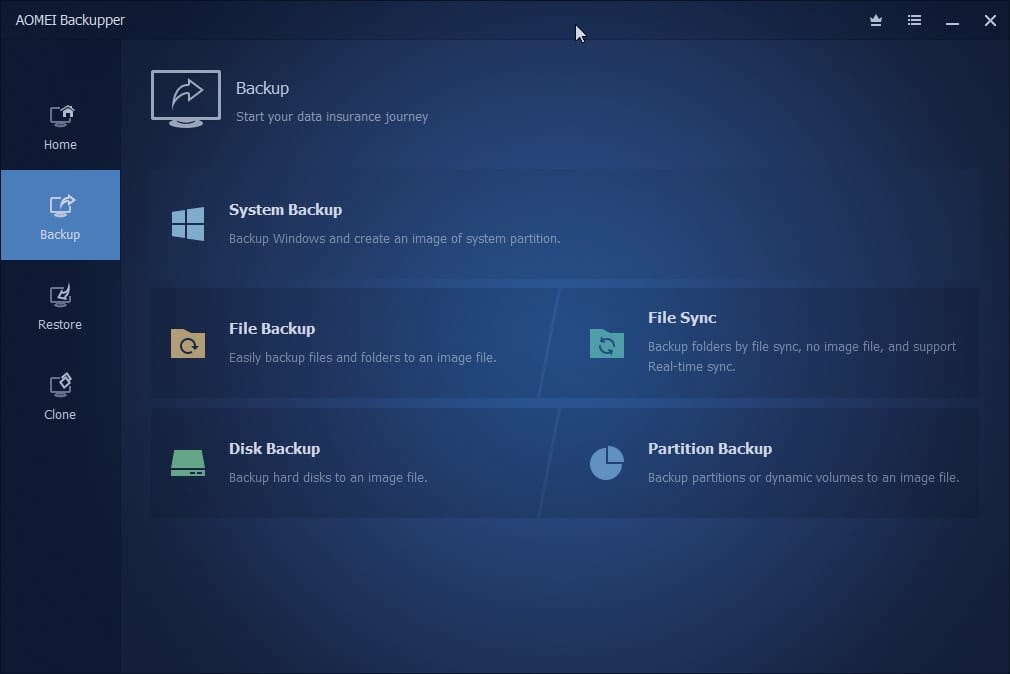Viewport: 1010px width, 674px height.
Task: Open the crown upgrade icon in titlebar
Action: (875, 20)
